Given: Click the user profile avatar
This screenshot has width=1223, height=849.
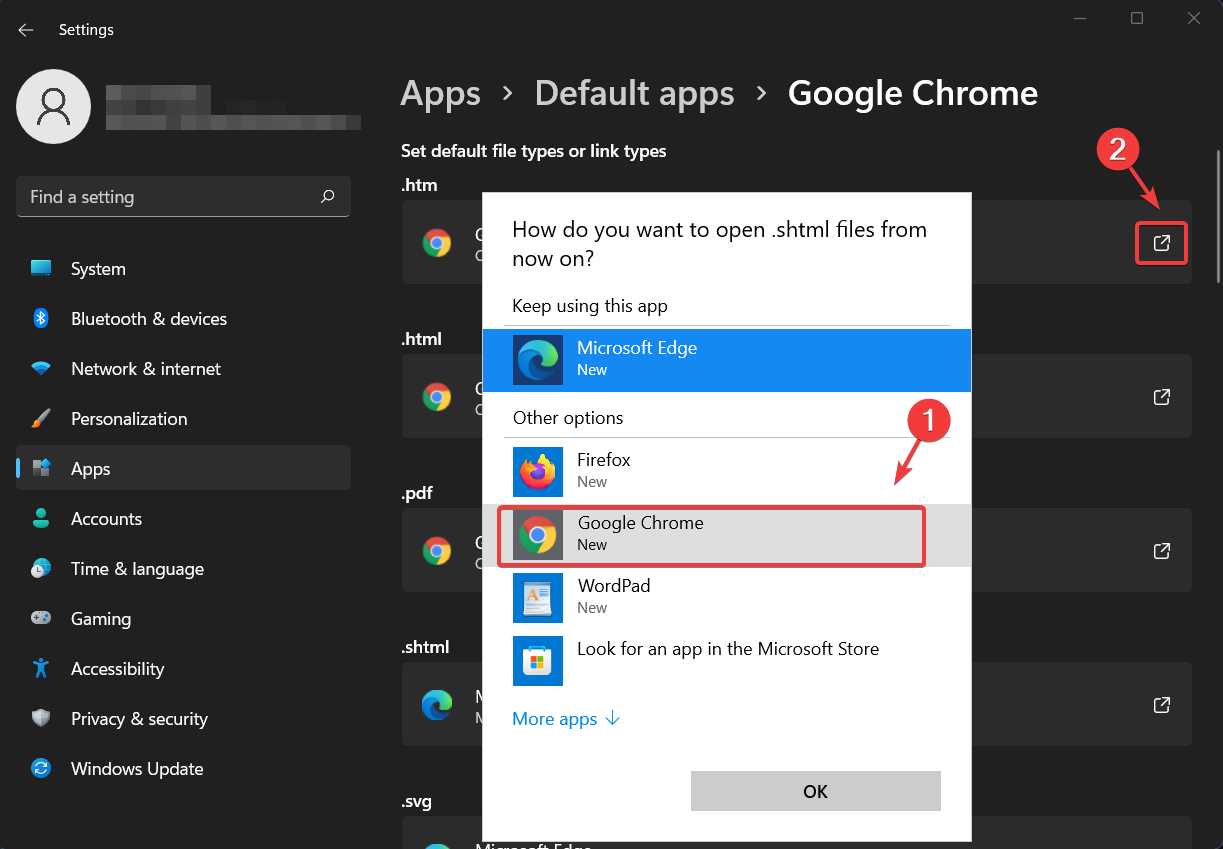Looking at the screenshot, I should pyautogui.click(x=53, y=106).
